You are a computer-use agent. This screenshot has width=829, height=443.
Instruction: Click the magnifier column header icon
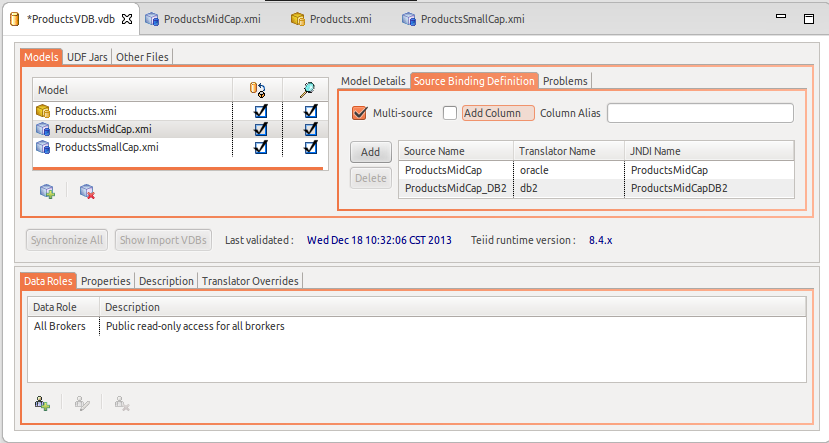tap(307, 90)
